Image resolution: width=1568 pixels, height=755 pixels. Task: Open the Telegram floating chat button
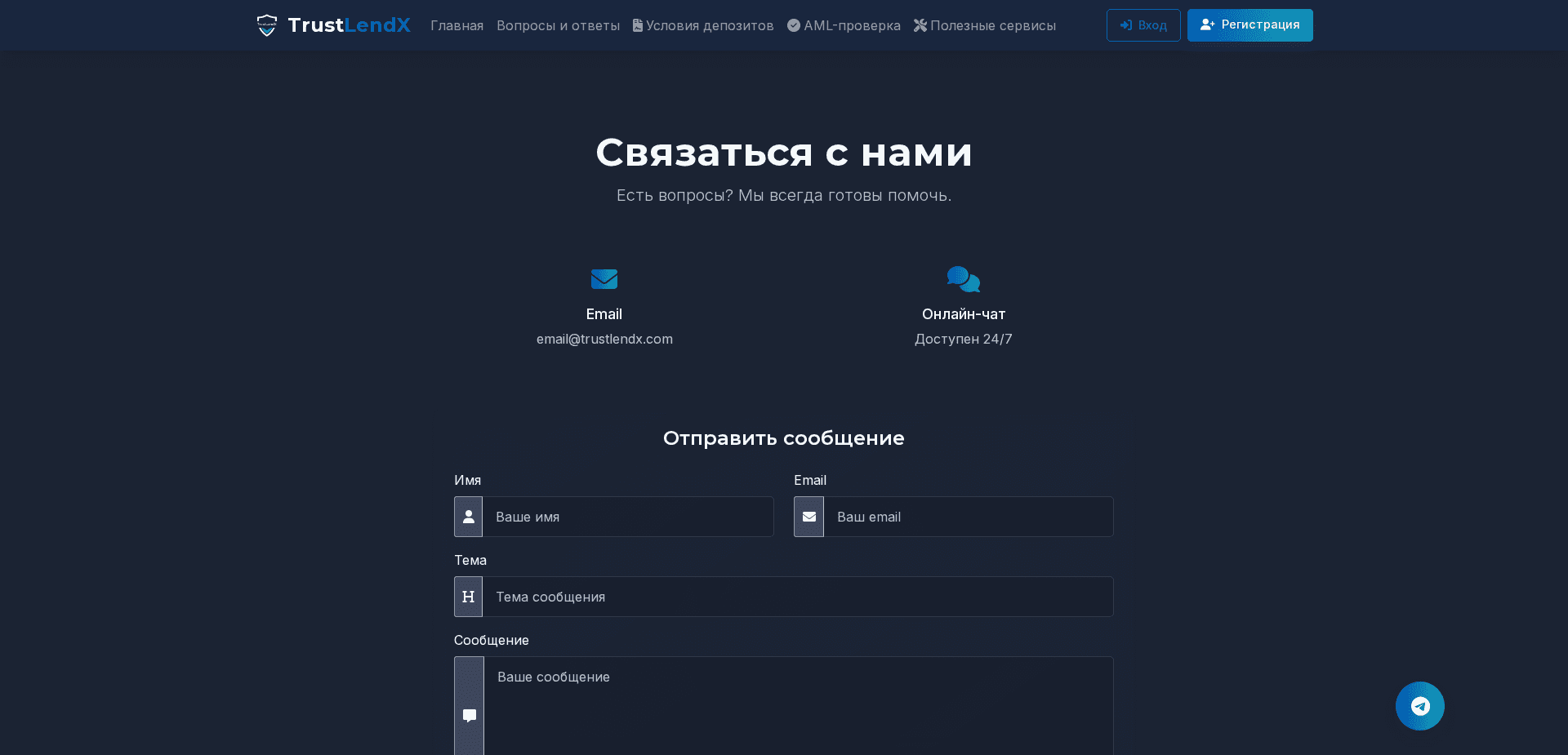click(x=1419, y=705)
